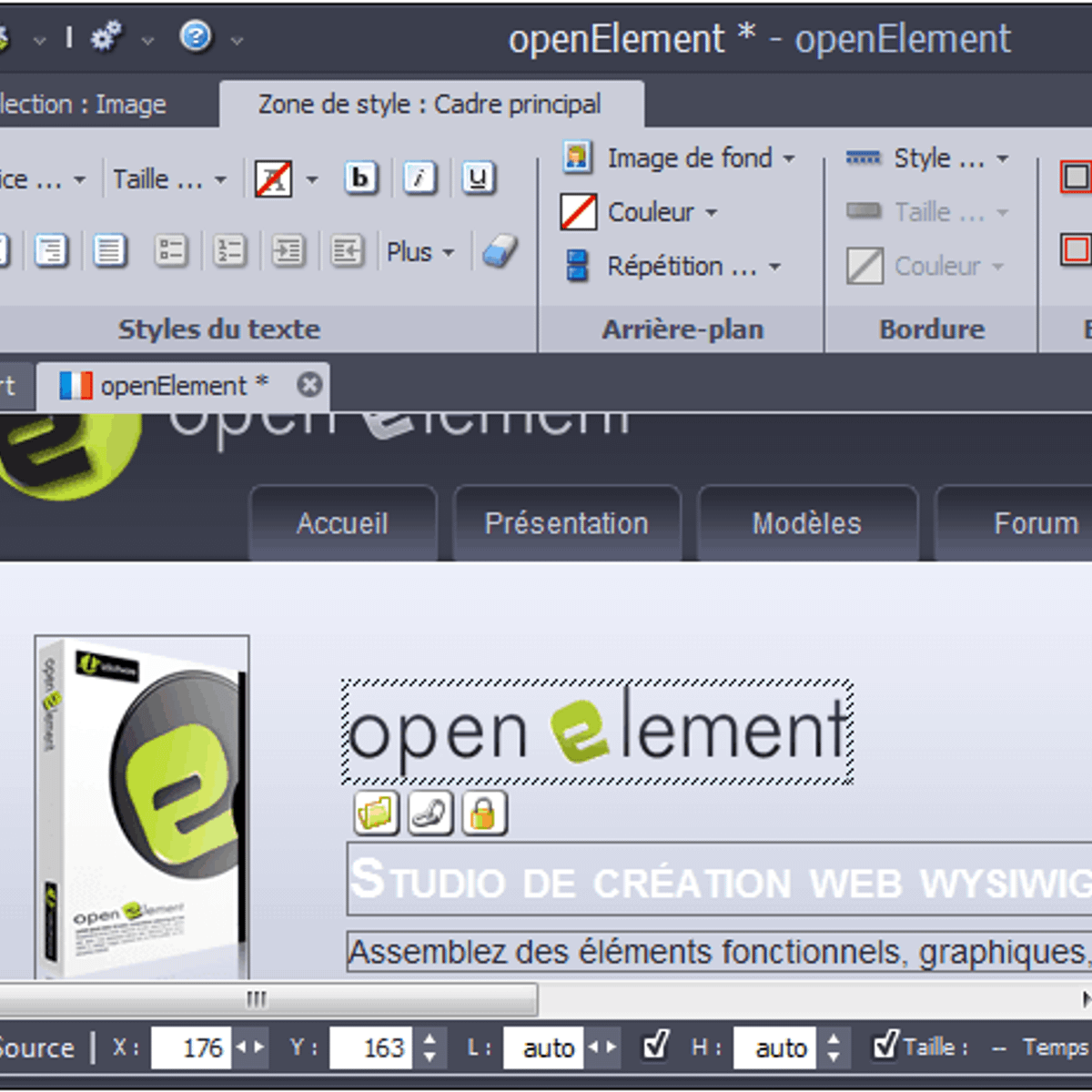Click the border Taille icon
The height and width of the screenshot is (1092, 1092).
point(863,211)
